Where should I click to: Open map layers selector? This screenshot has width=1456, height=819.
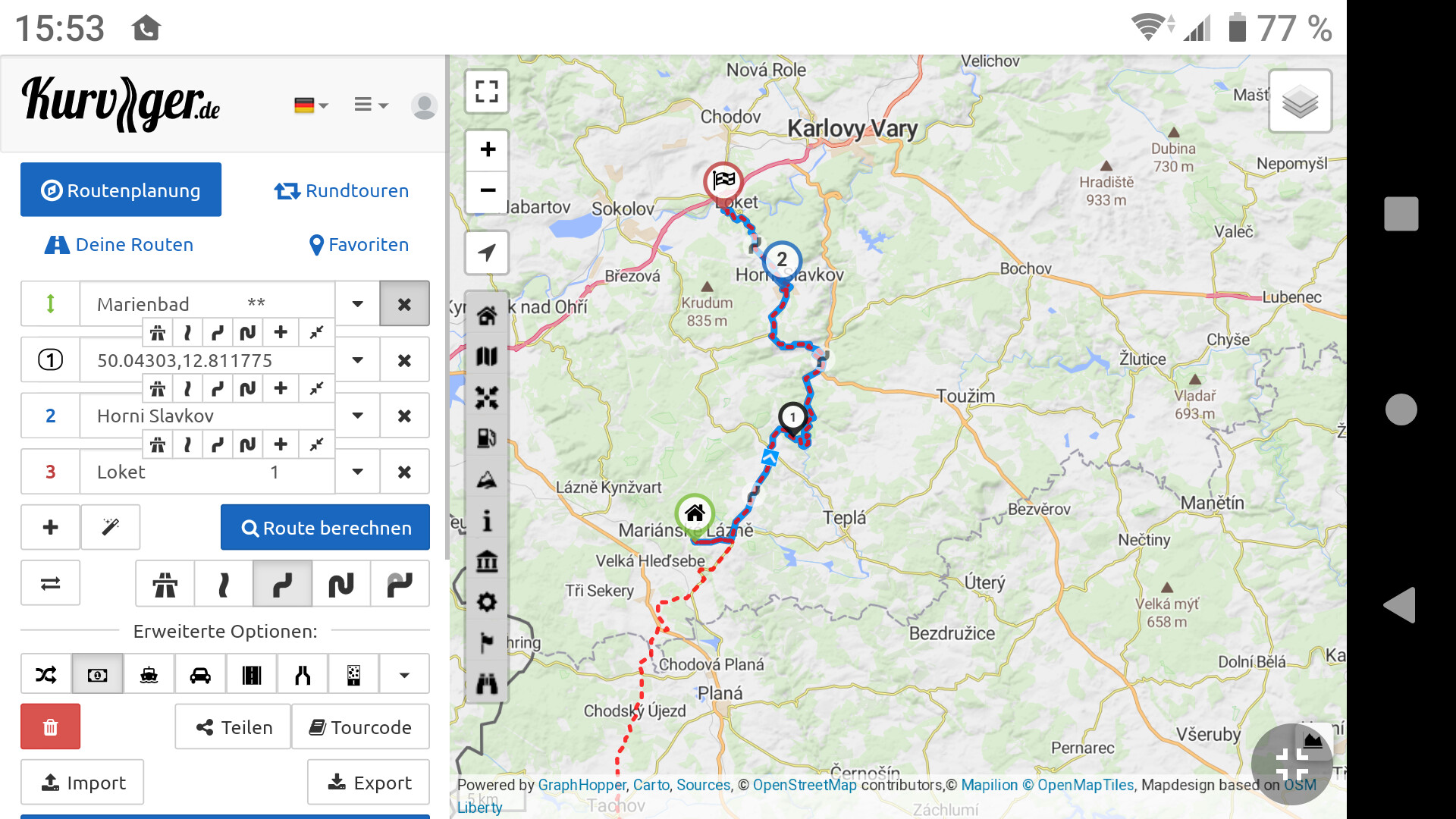pyautogui.click(x=1300, y=102)
